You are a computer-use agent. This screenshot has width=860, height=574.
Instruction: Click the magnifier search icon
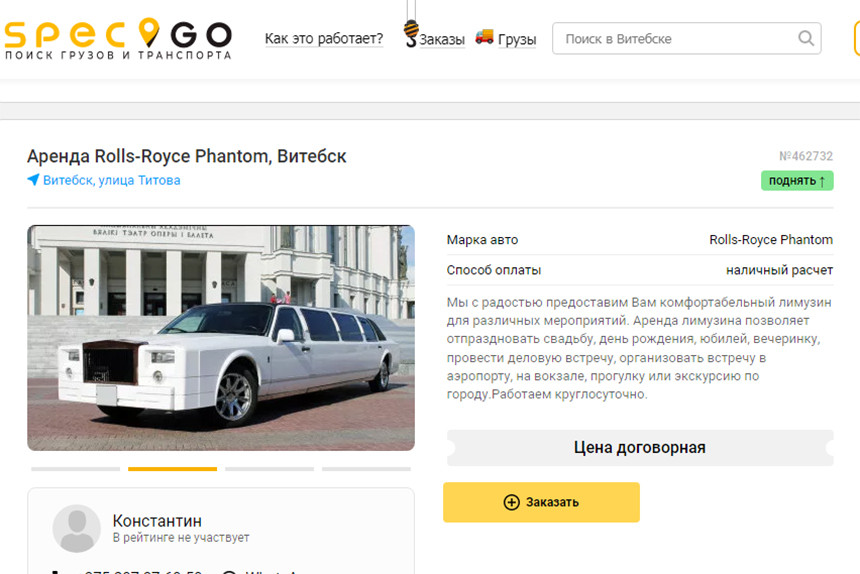click(x=806, y=38)
